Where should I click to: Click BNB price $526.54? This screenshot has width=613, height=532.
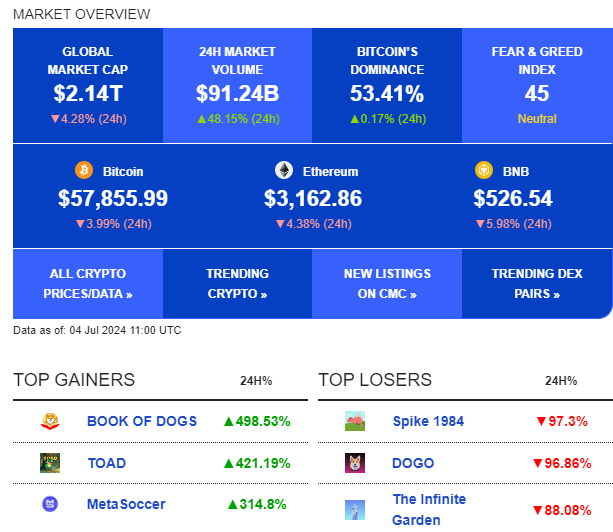tap(513, 198)
